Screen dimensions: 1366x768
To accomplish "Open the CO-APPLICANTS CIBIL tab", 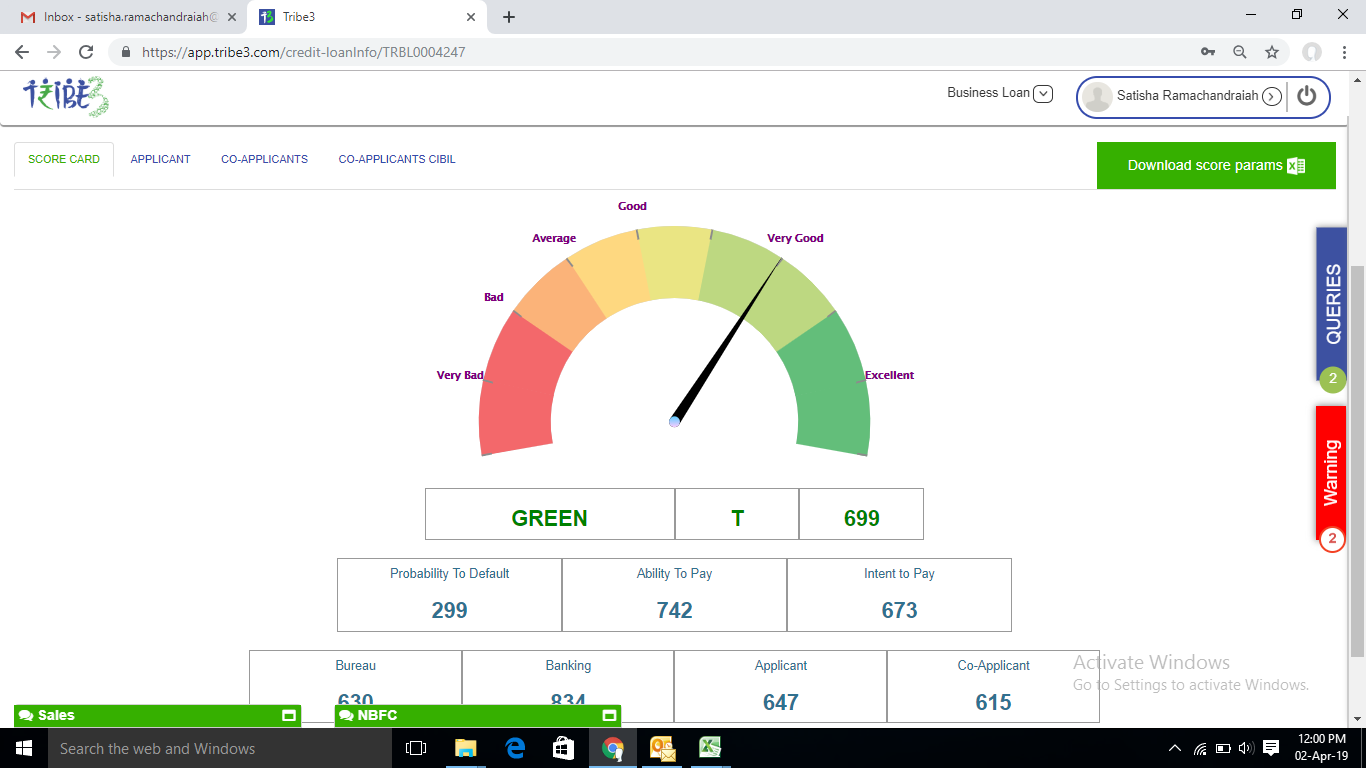I will click(x=397, y=159).
